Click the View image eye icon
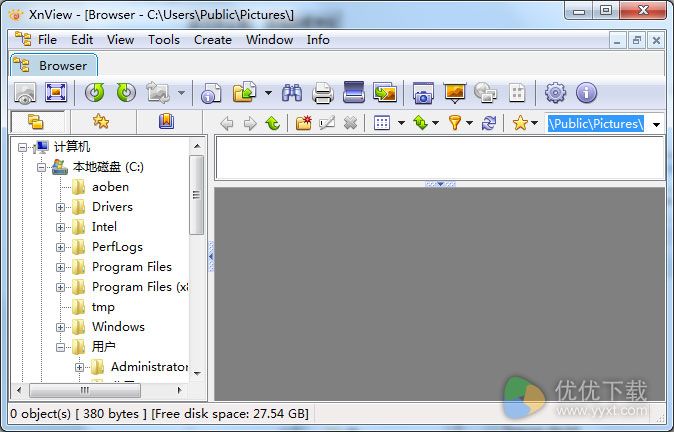This screenshot has width=674, height=432. [x=25, y=93]
